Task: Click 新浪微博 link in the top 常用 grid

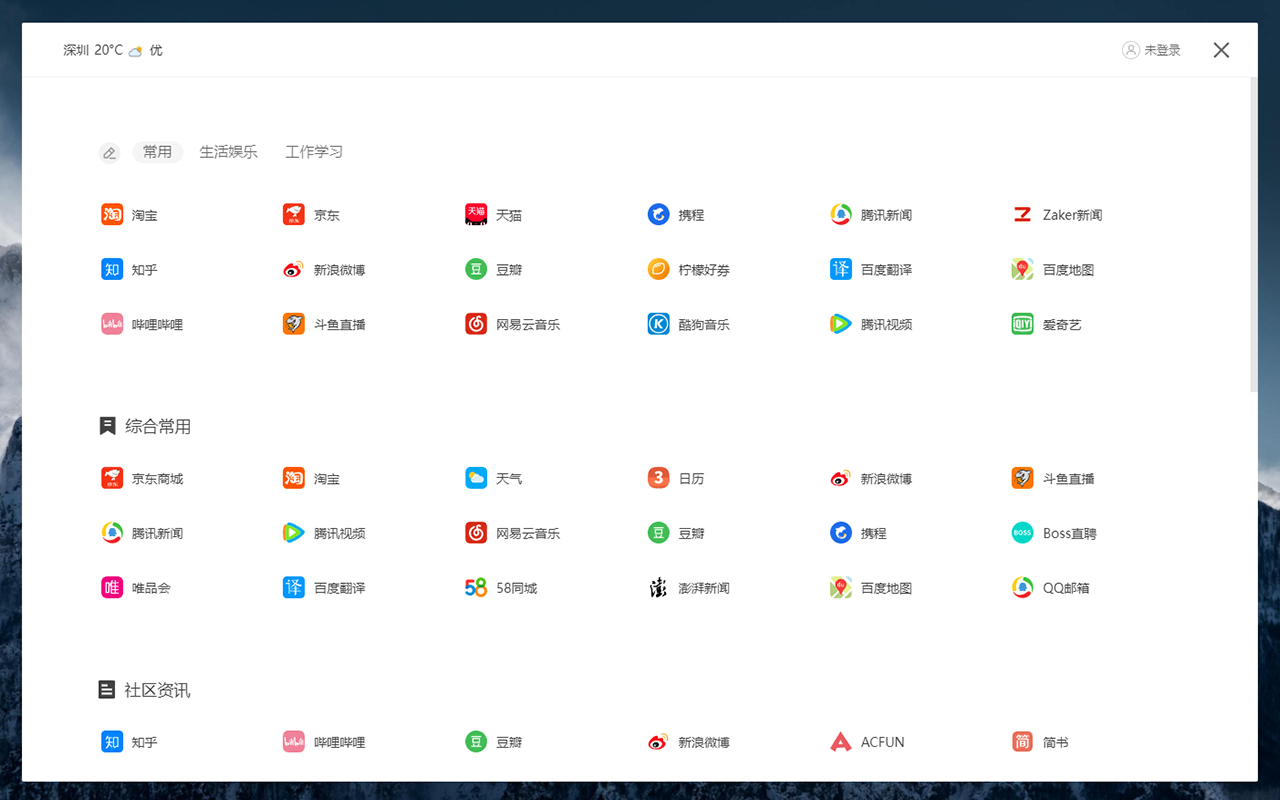Action: [339, 270]
